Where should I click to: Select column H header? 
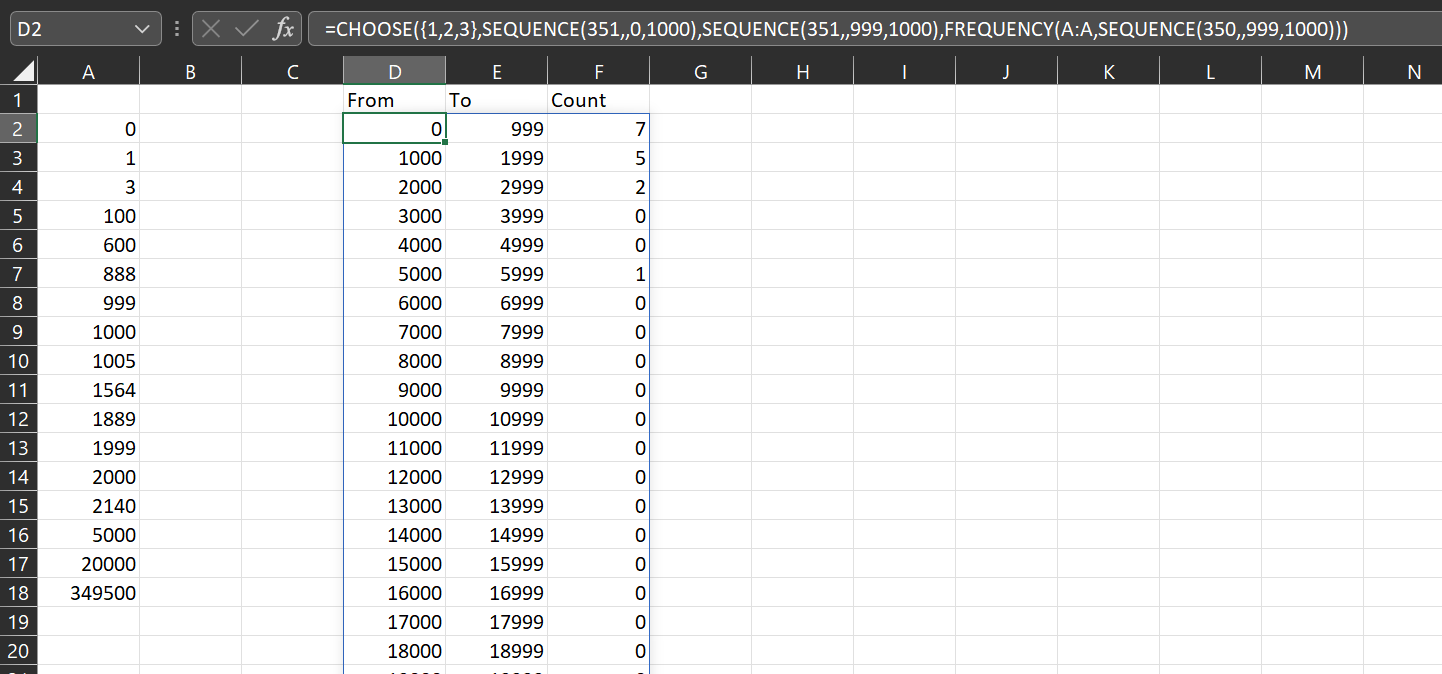tap(802, 71)
